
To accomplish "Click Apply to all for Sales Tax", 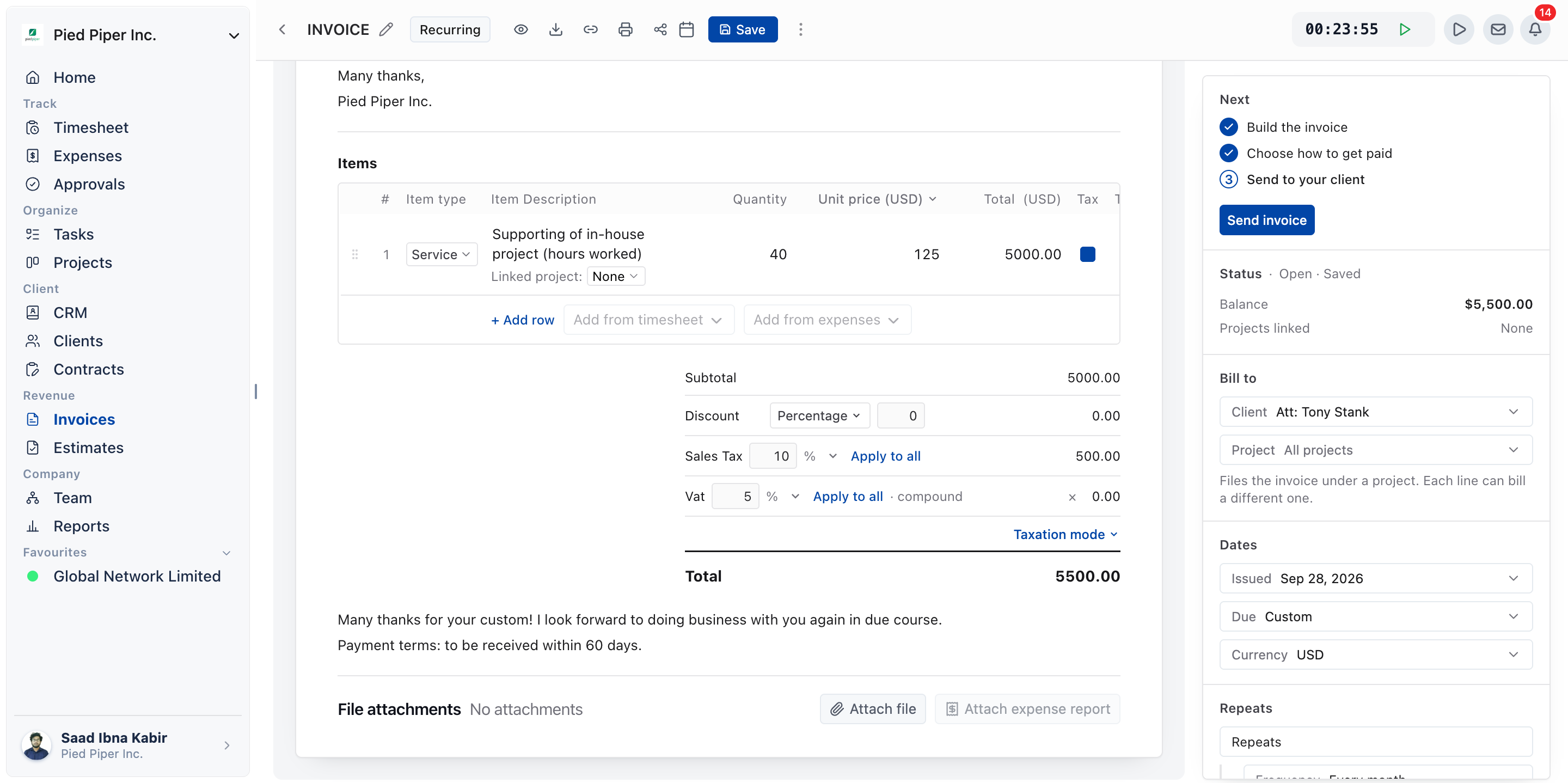I will (x=886, y=456).
